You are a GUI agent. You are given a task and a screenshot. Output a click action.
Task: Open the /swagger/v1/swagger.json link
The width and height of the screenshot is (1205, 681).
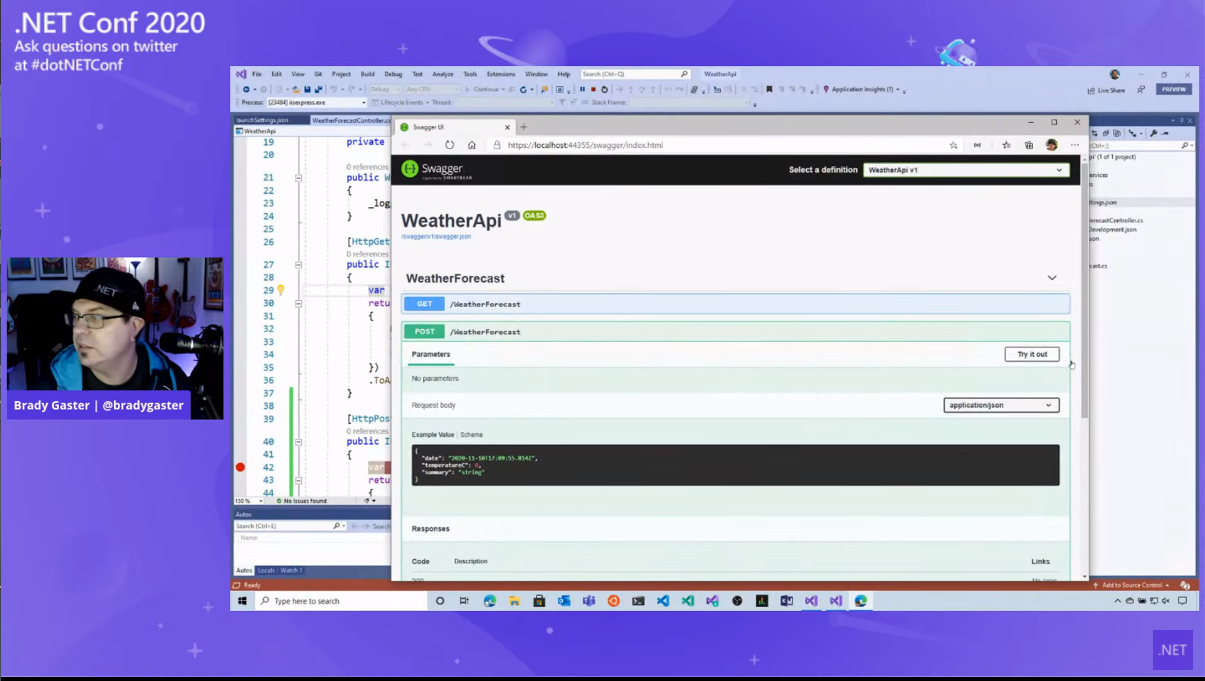(x=436, y=237)
